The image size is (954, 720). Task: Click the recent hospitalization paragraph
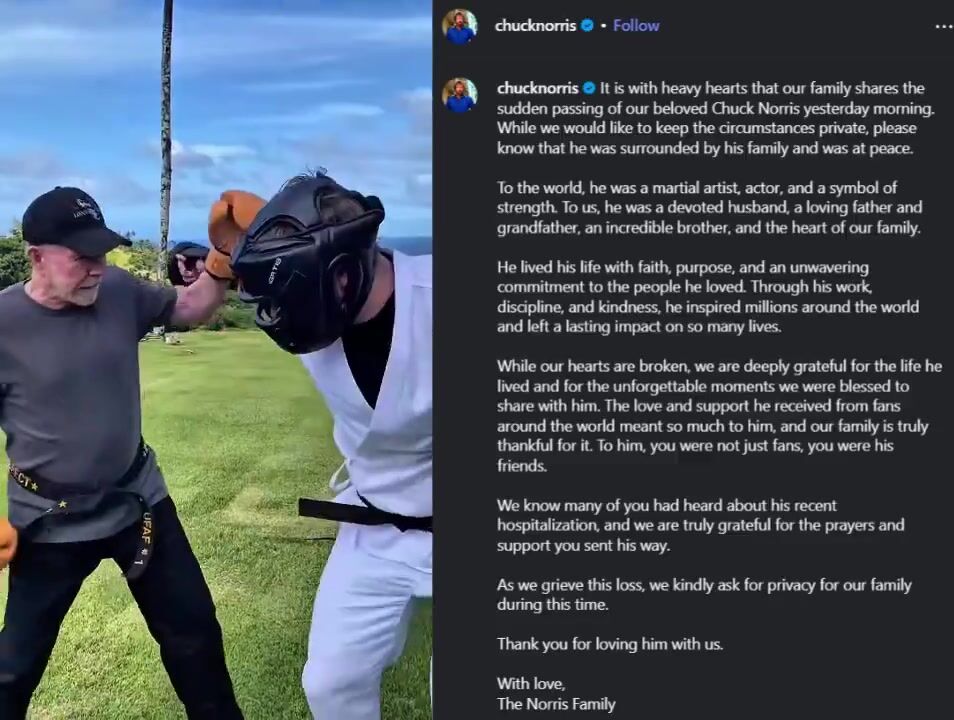click(x=700, y=525)
